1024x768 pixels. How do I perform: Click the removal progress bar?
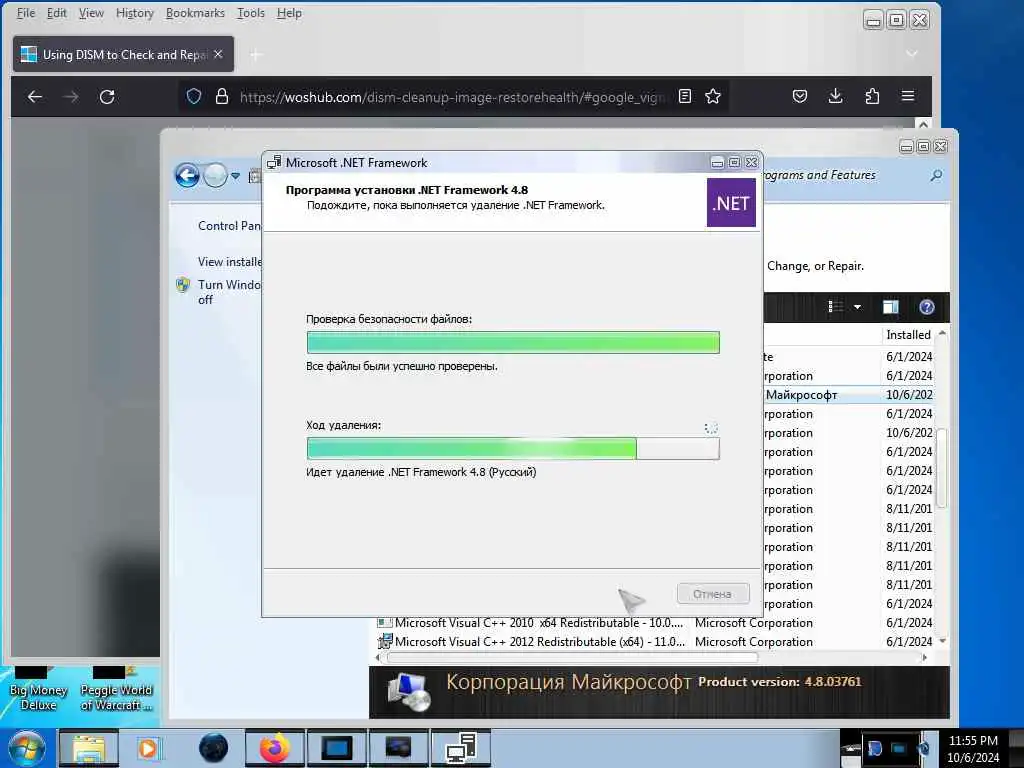pyautogui.click(x=513, y=449)
